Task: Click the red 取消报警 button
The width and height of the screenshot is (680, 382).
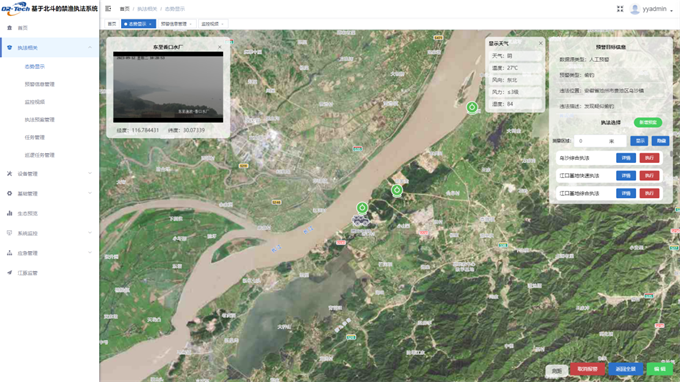Action: coord(587,369)
